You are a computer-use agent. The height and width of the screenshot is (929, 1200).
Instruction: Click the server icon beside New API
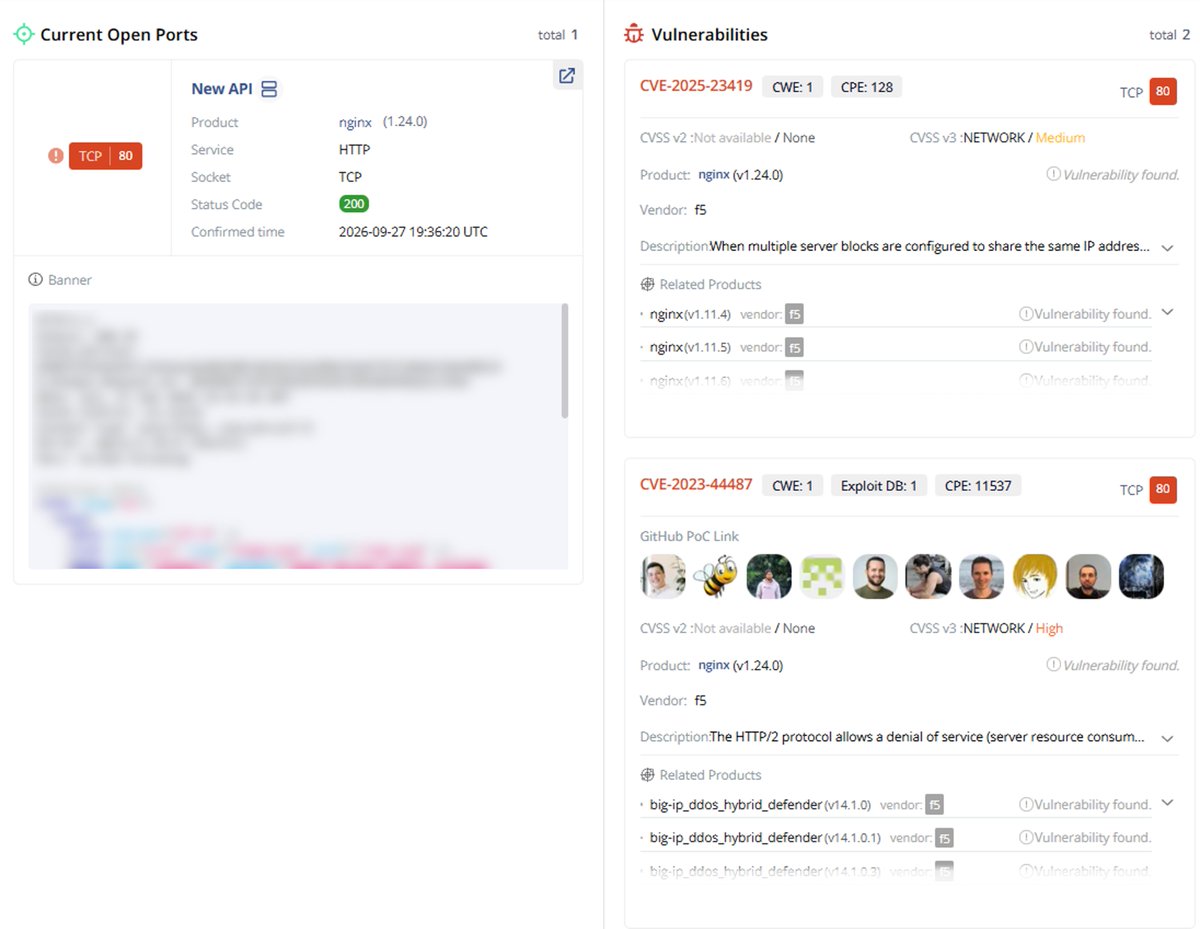tap(269, 89)
